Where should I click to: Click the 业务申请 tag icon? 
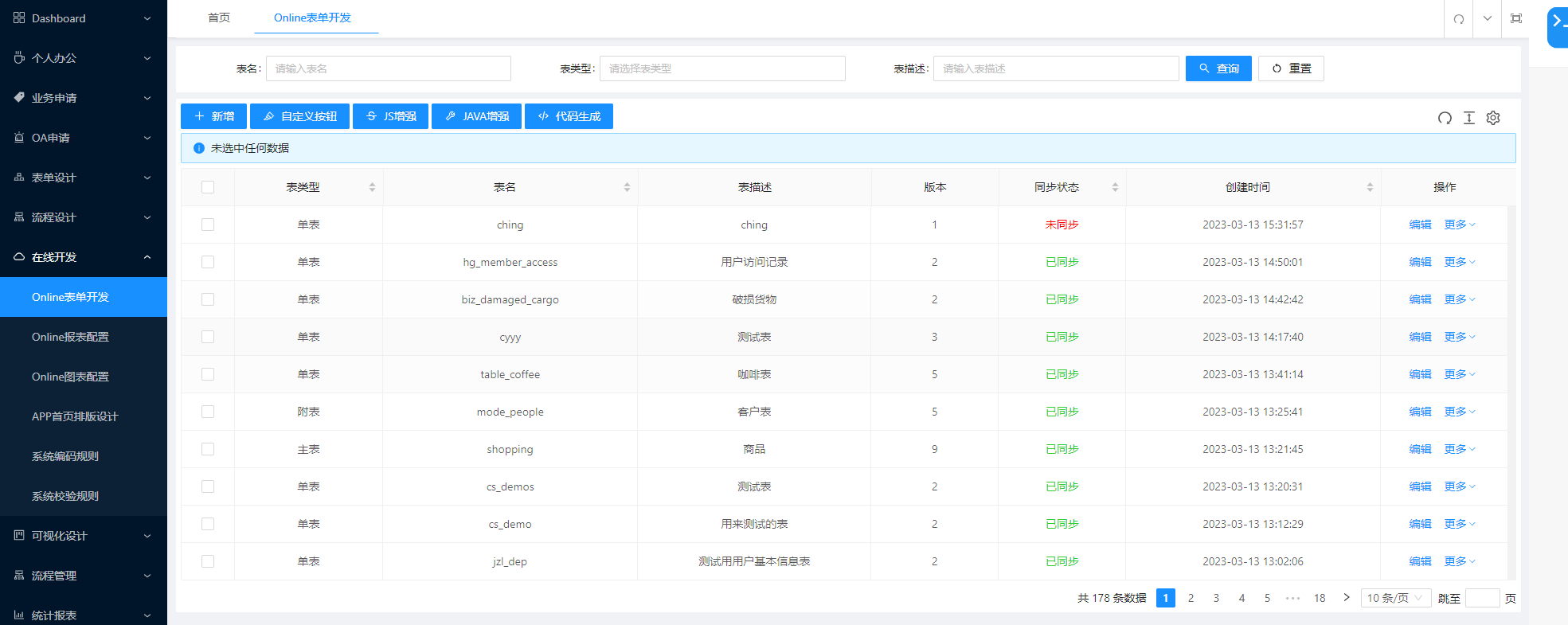click(x=19, y=97)
